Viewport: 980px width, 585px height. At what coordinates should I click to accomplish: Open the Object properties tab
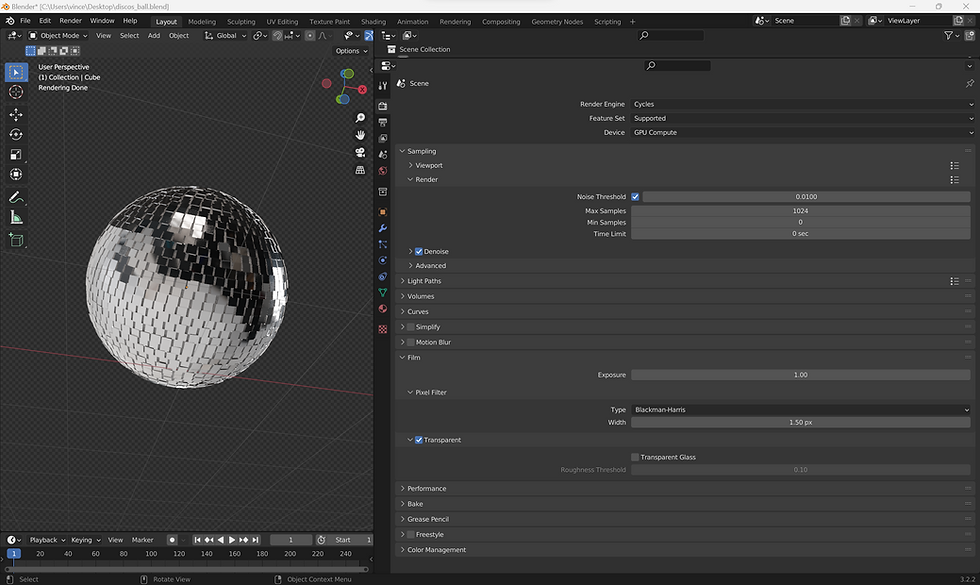coord(382,212)
